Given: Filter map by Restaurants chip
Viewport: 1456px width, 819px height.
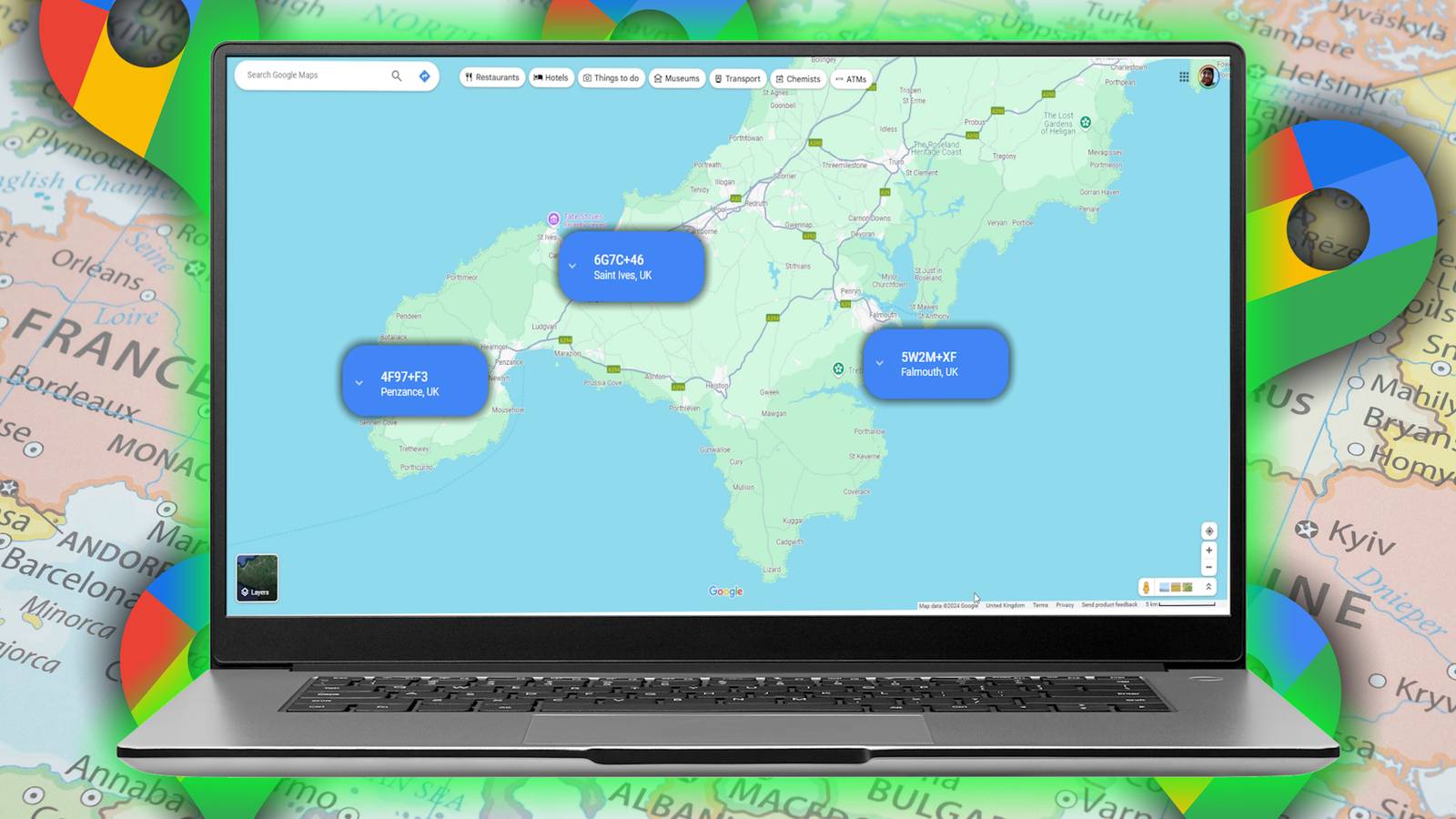Looking at the screenshot, I should coord(492,77).
